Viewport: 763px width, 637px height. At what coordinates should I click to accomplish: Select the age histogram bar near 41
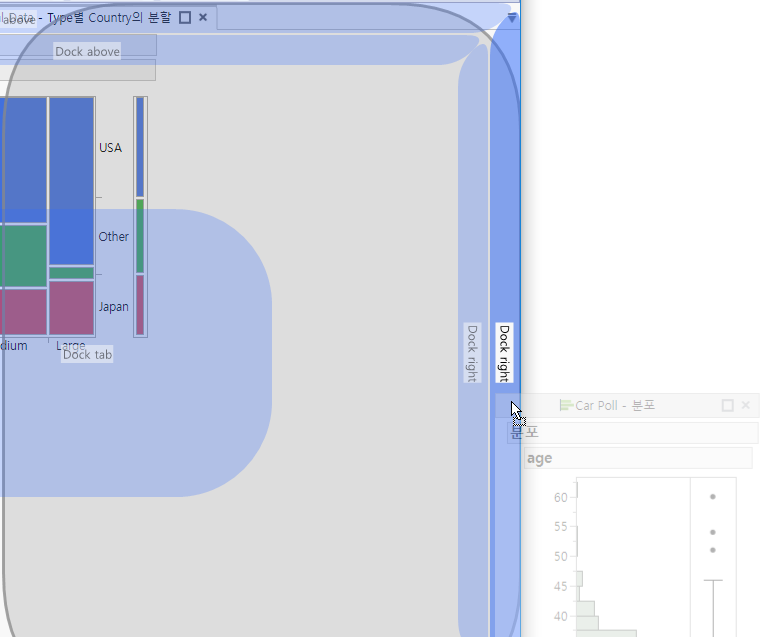point(585,608)
